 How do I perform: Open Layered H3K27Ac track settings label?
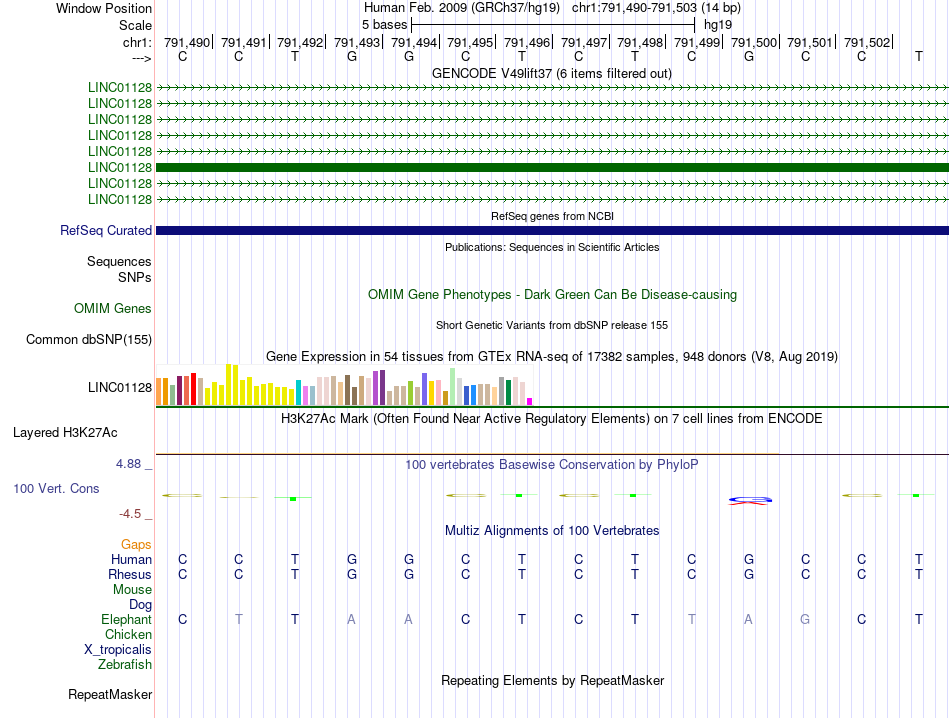[x=65, y=433]
